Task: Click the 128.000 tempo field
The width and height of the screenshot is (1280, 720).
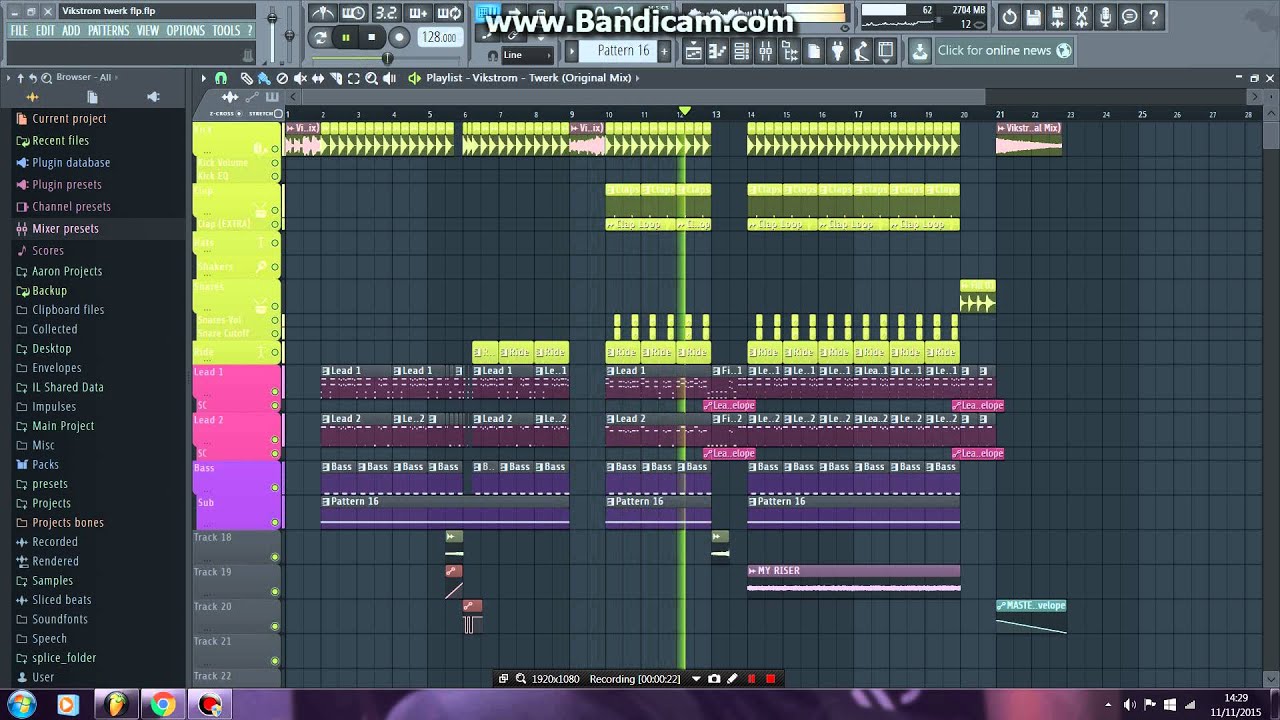Action: [x=438, y=37]
